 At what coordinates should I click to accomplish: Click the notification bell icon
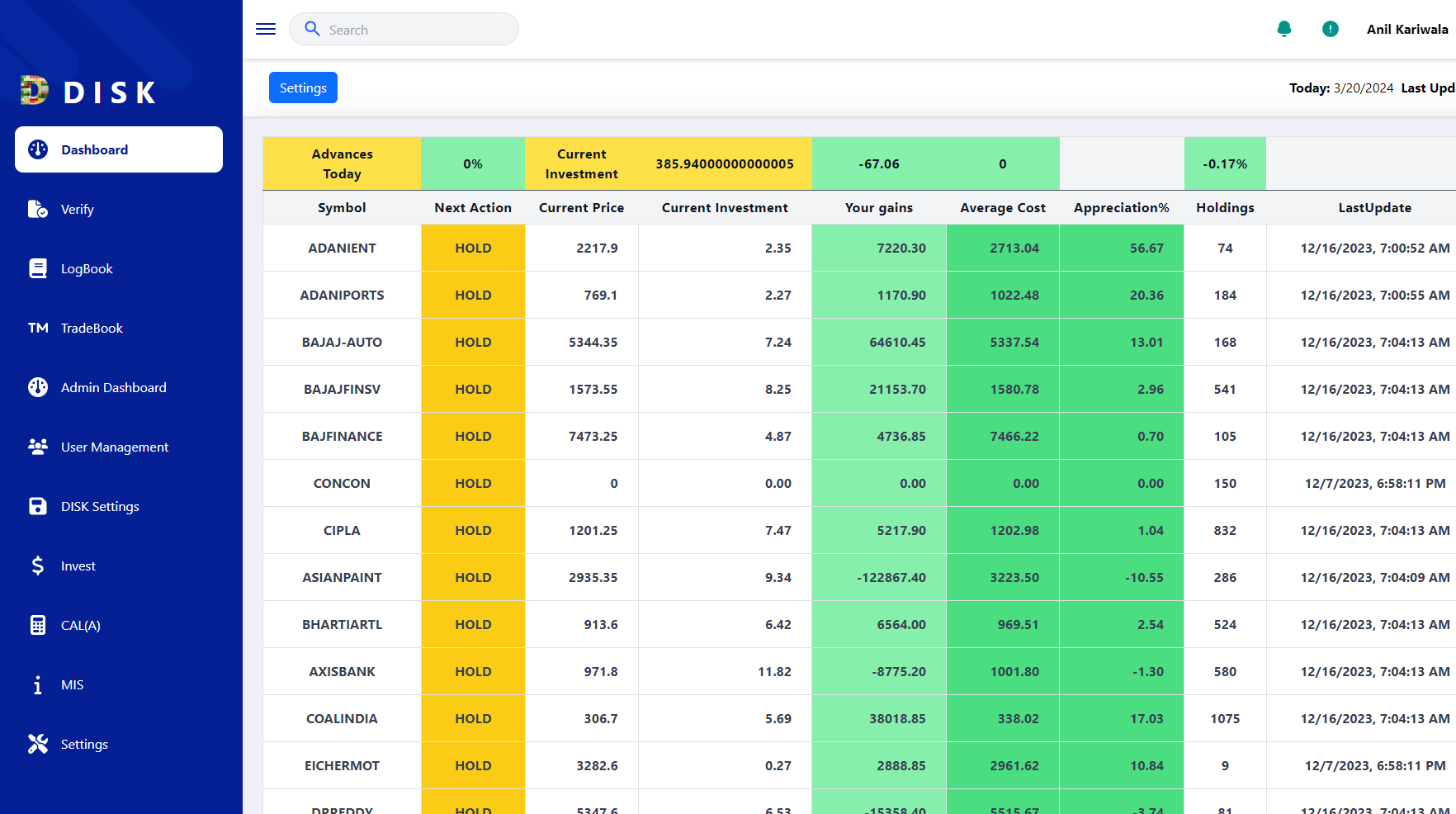click(1283, 29)
